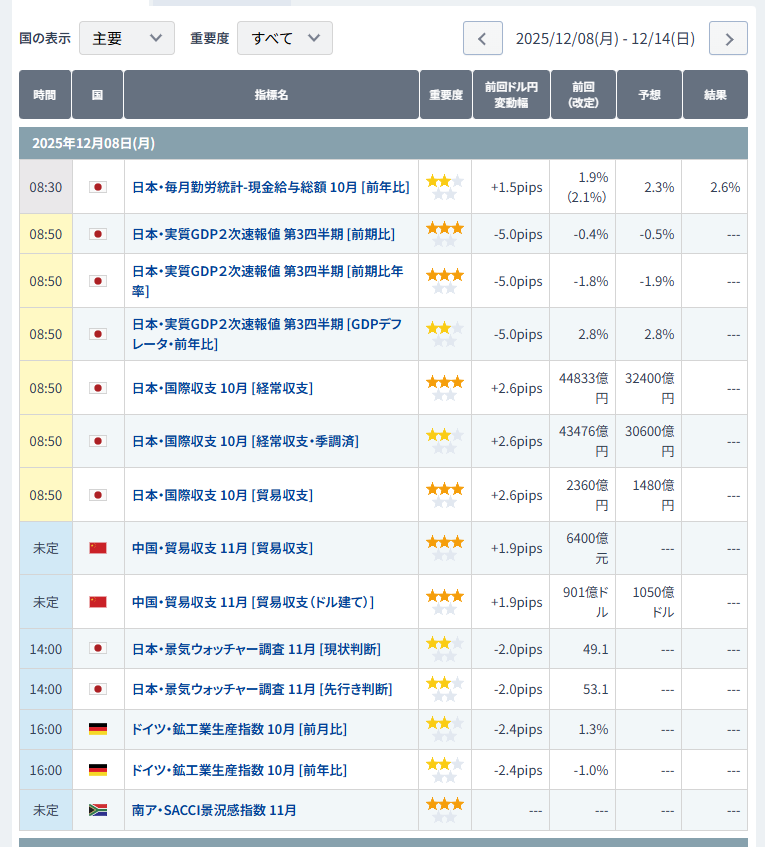Screen dimensions: 765x847
Task: Open 中国・貿易収支 11月 [貿易収支] link
Action: (x=222, y=548)
